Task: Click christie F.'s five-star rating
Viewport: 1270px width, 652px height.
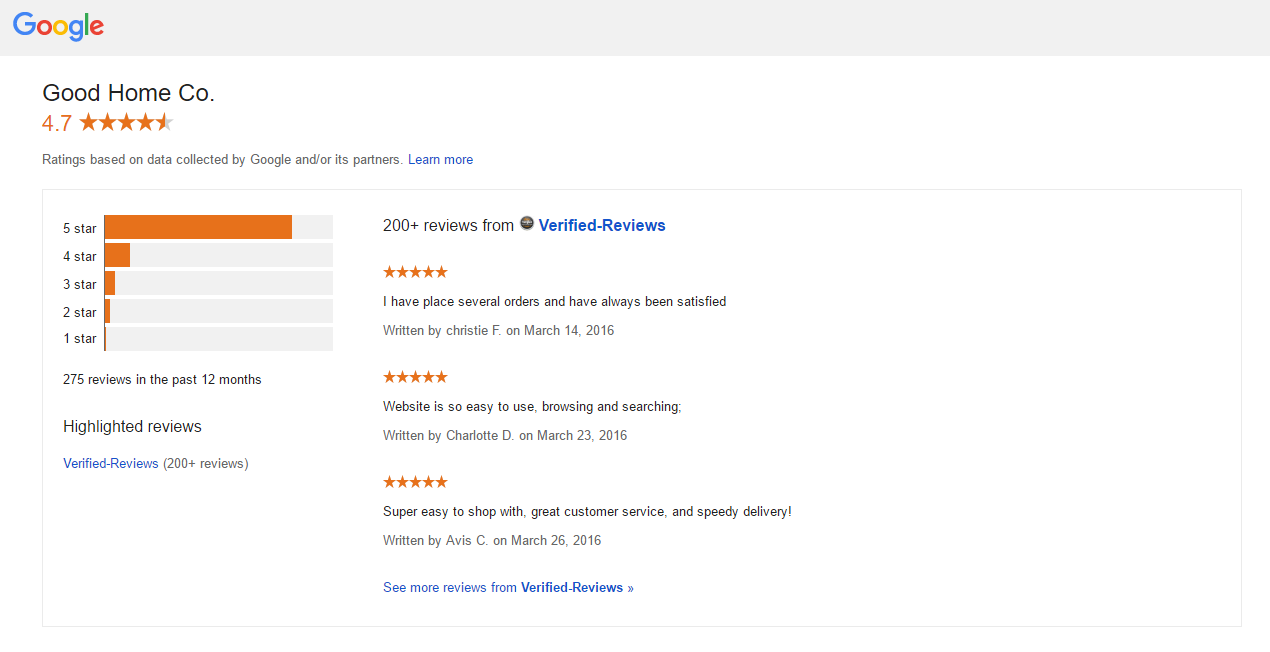Action: [415, 272]
